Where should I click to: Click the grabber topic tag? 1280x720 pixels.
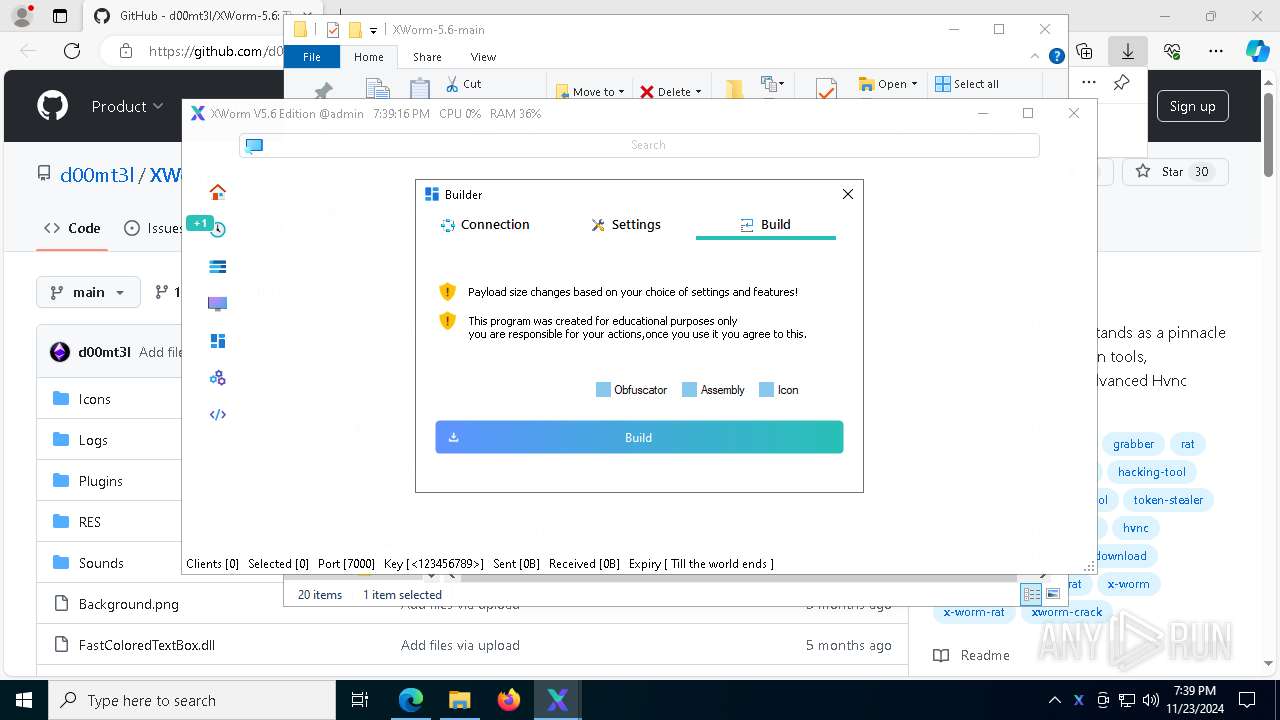1133,444
